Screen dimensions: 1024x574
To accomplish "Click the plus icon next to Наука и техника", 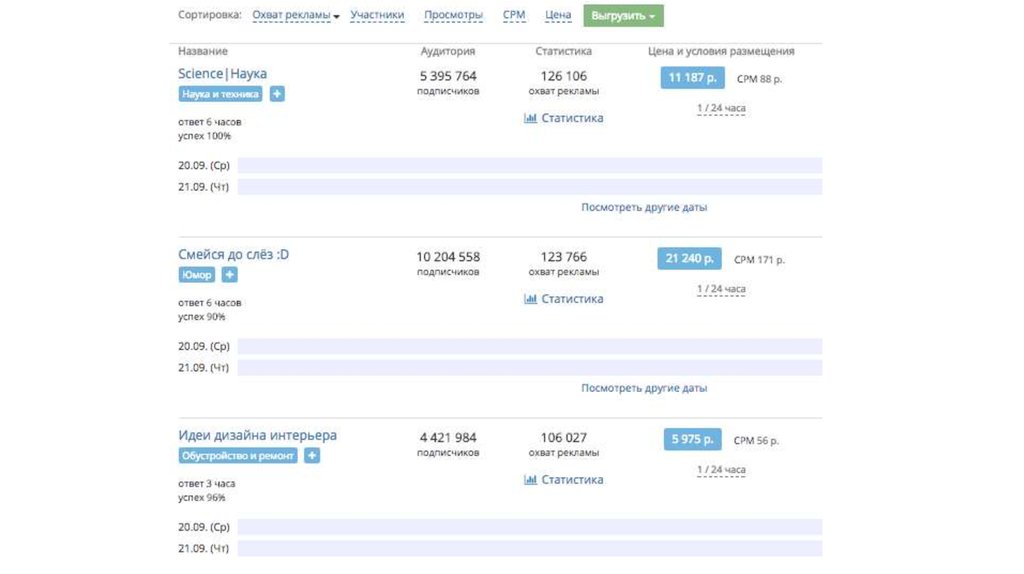I will 277,94.
